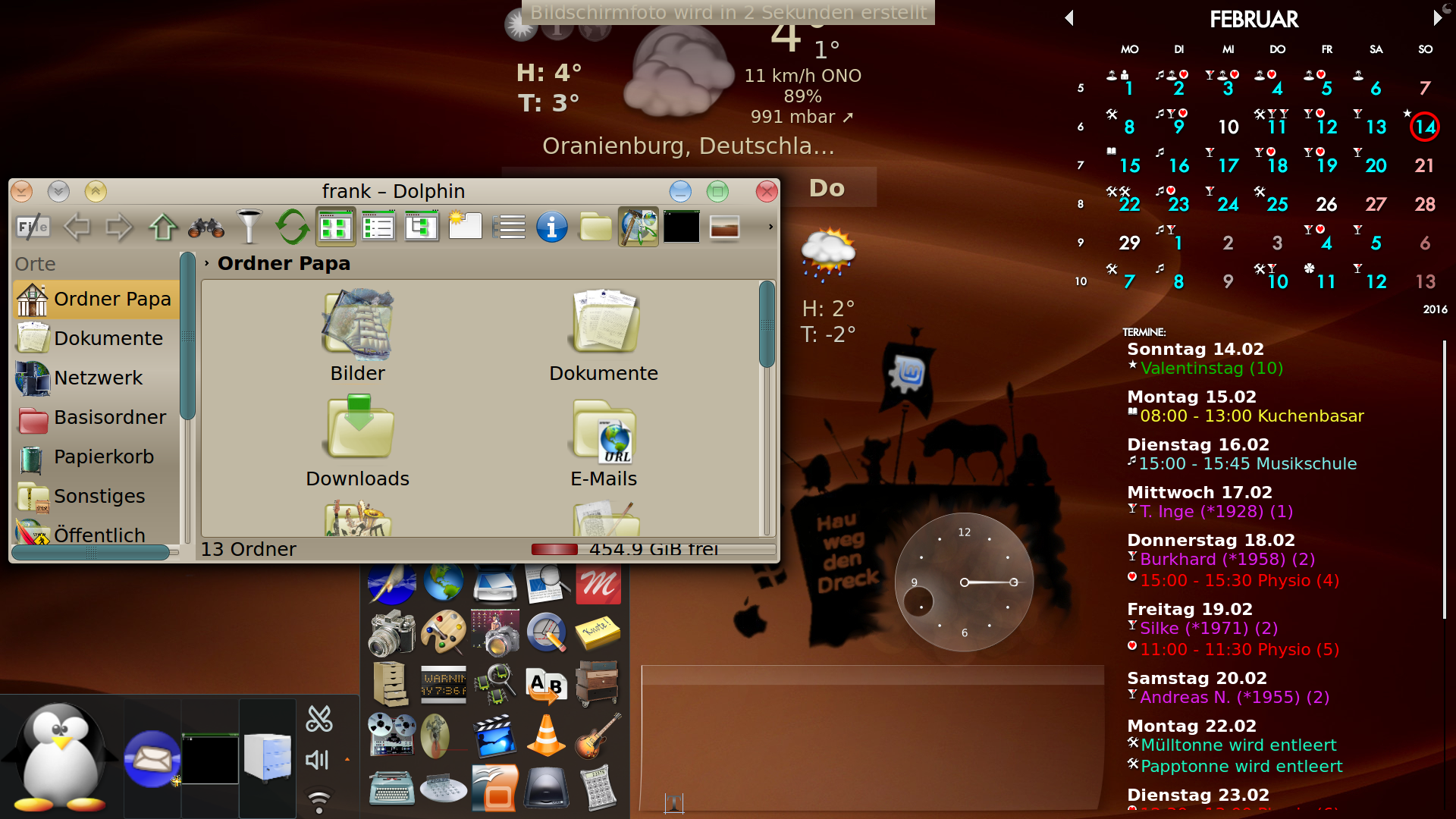Go to next month in calendar
1456x819 pixels.
[1436, 17]
